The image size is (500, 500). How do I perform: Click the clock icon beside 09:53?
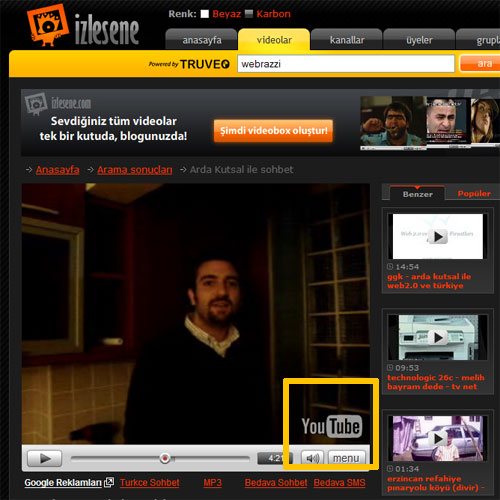point(390,367)
